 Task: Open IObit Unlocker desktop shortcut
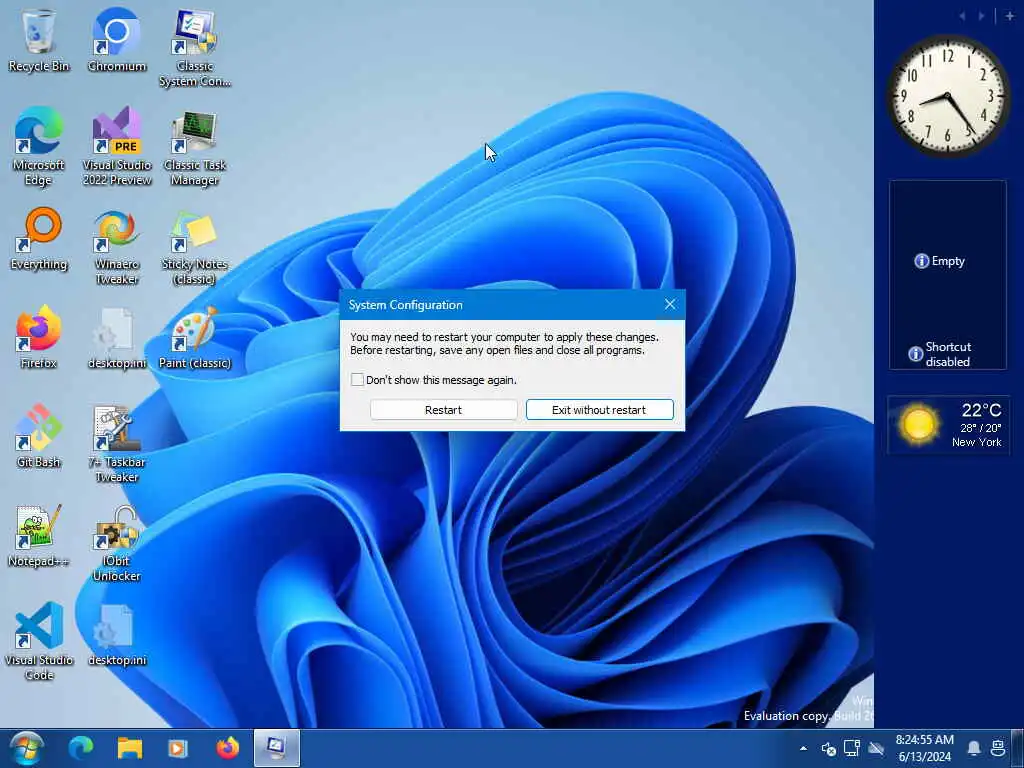click(x=117, y=543)
